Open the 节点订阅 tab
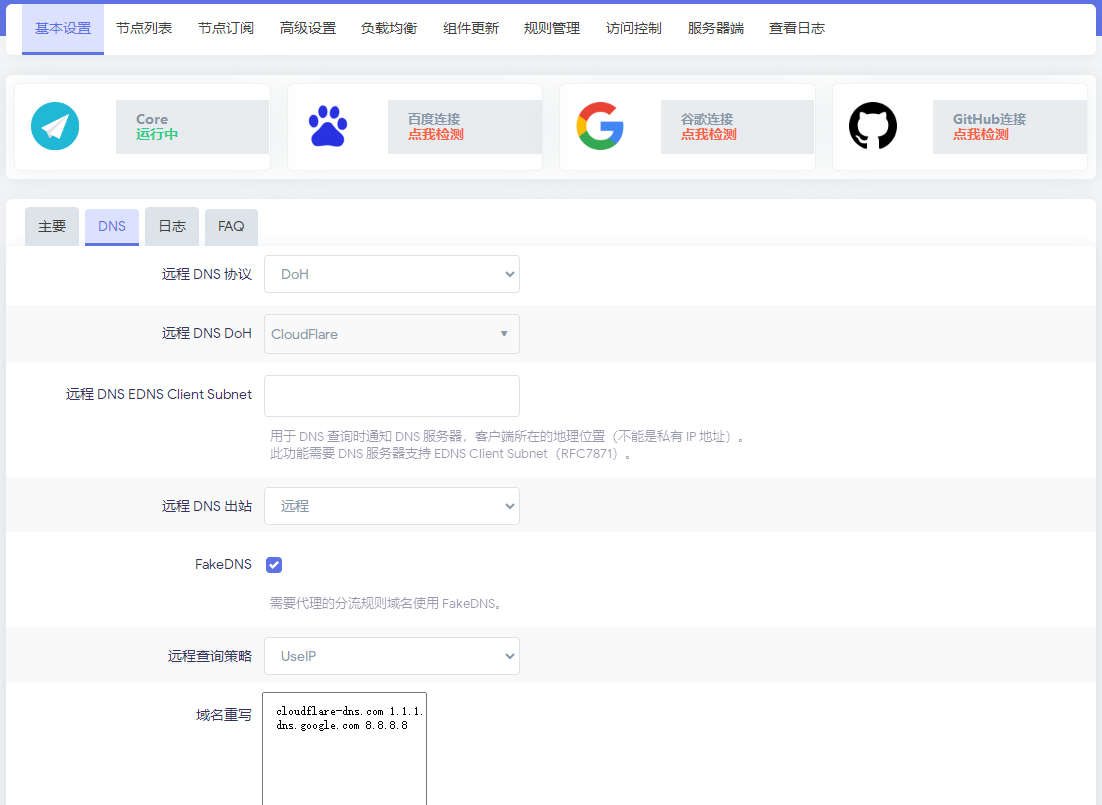 (226, 29)
